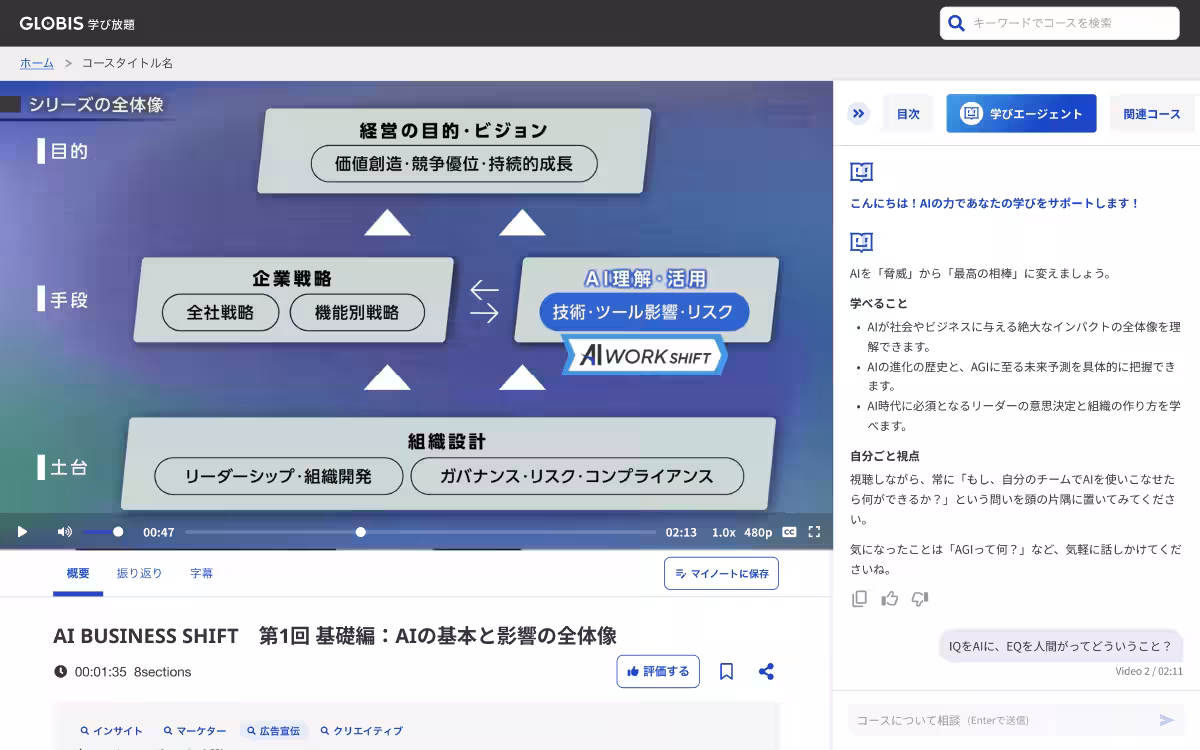Screen dimensions: 1200x750
Task: Send the chat message with the arrow icon
Action: 1166,719
